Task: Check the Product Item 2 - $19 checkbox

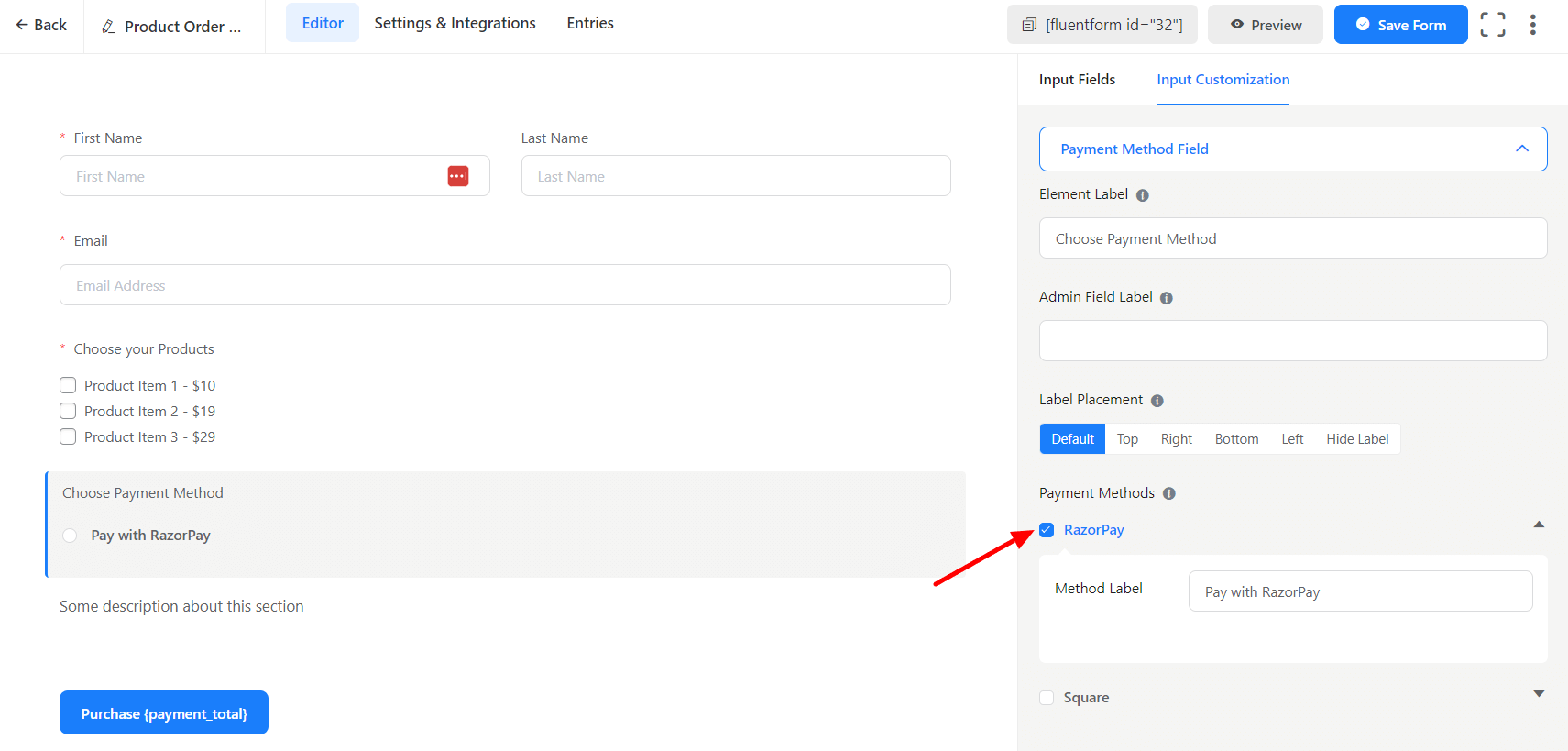Action: [x=68, y=411]
